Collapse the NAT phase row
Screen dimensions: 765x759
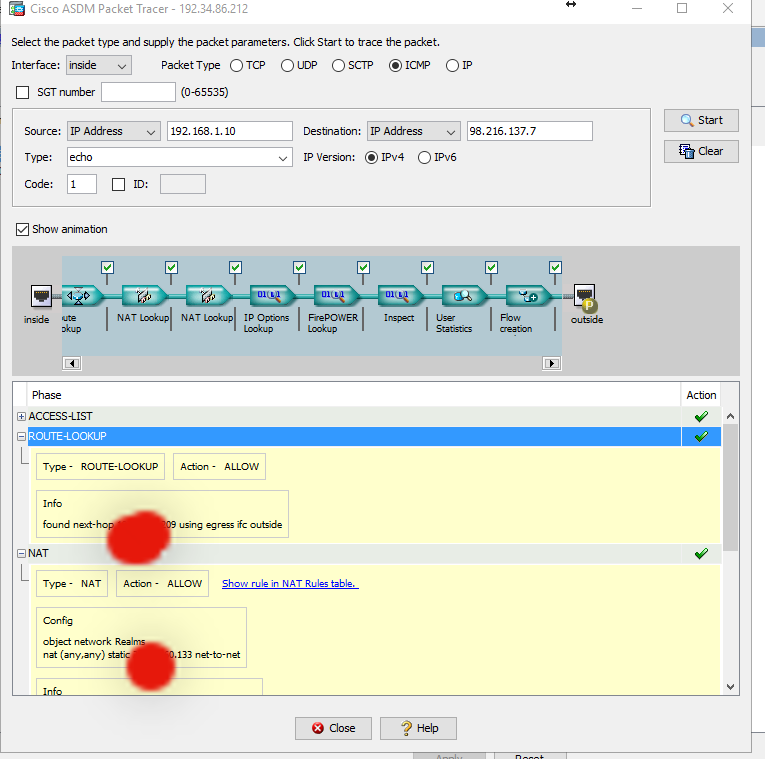pos(21,554)
